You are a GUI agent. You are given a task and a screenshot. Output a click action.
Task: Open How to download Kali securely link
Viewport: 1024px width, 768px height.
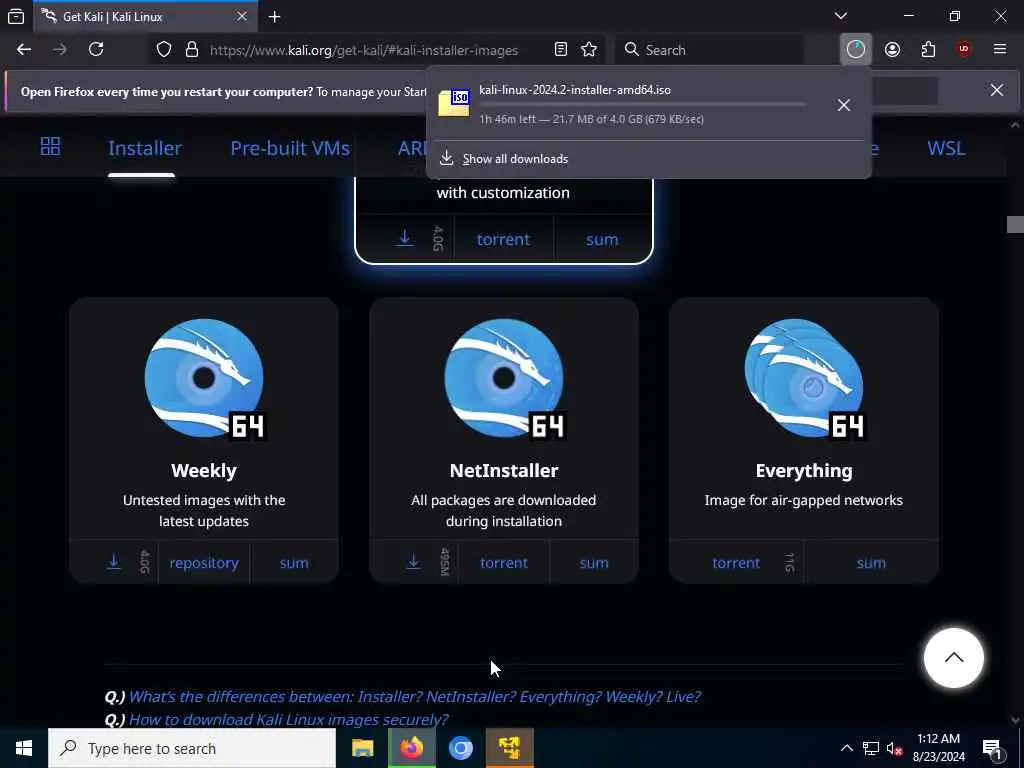(x=288, y=719)
